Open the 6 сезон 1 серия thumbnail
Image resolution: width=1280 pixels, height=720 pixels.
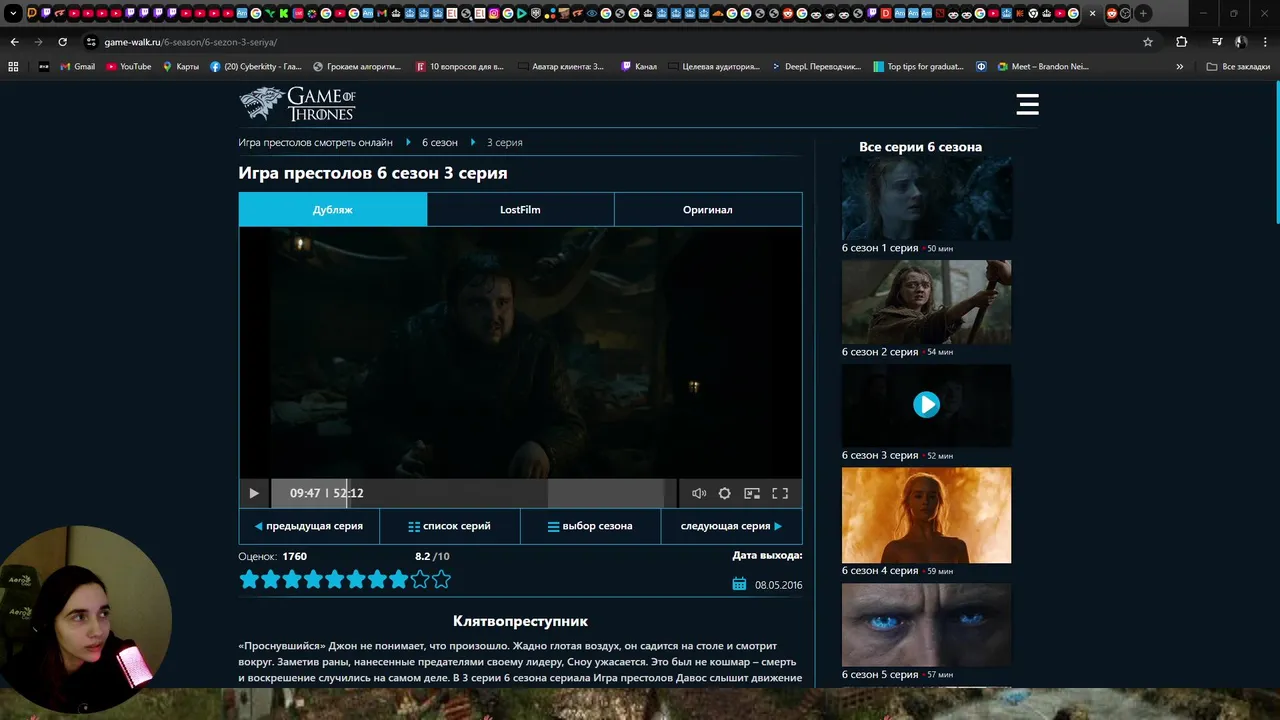tap(926, 198)
